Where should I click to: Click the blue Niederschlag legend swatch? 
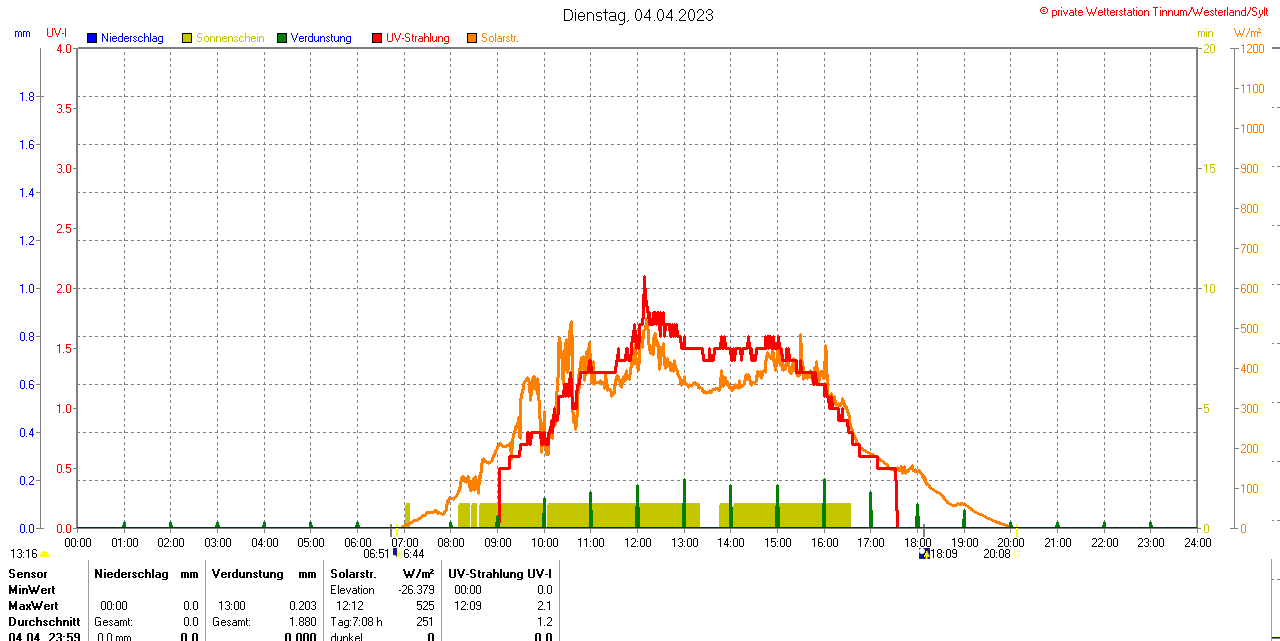pos(92,38)
